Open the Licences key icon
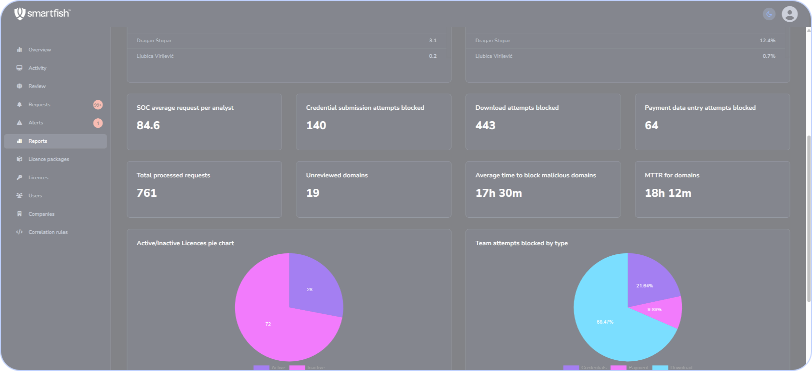The width and height of the screenshot is (812, 371). point(19,178)
